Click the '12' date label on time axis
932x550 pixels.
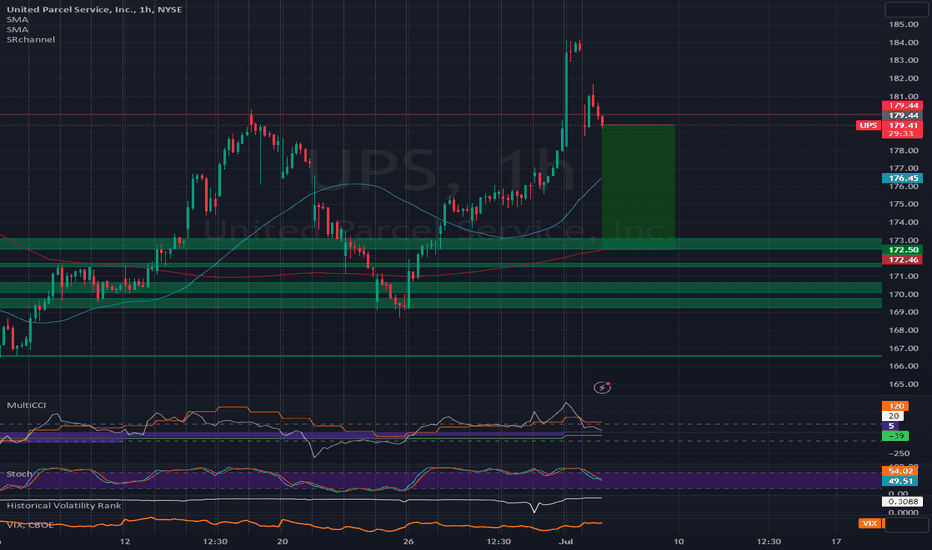tap(125, 541)
